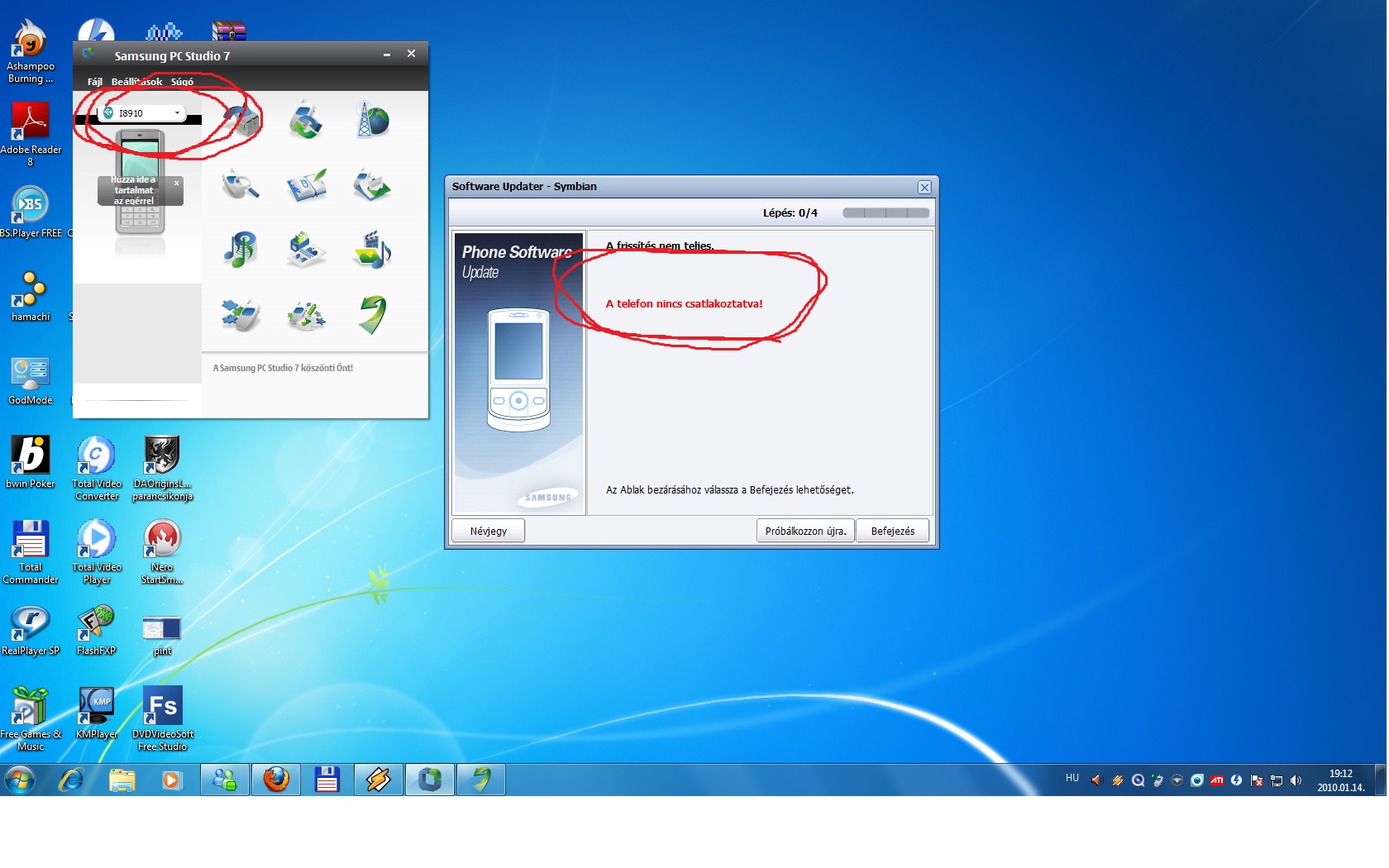Open the GodMode desktop icon

(x=31, y=380)
